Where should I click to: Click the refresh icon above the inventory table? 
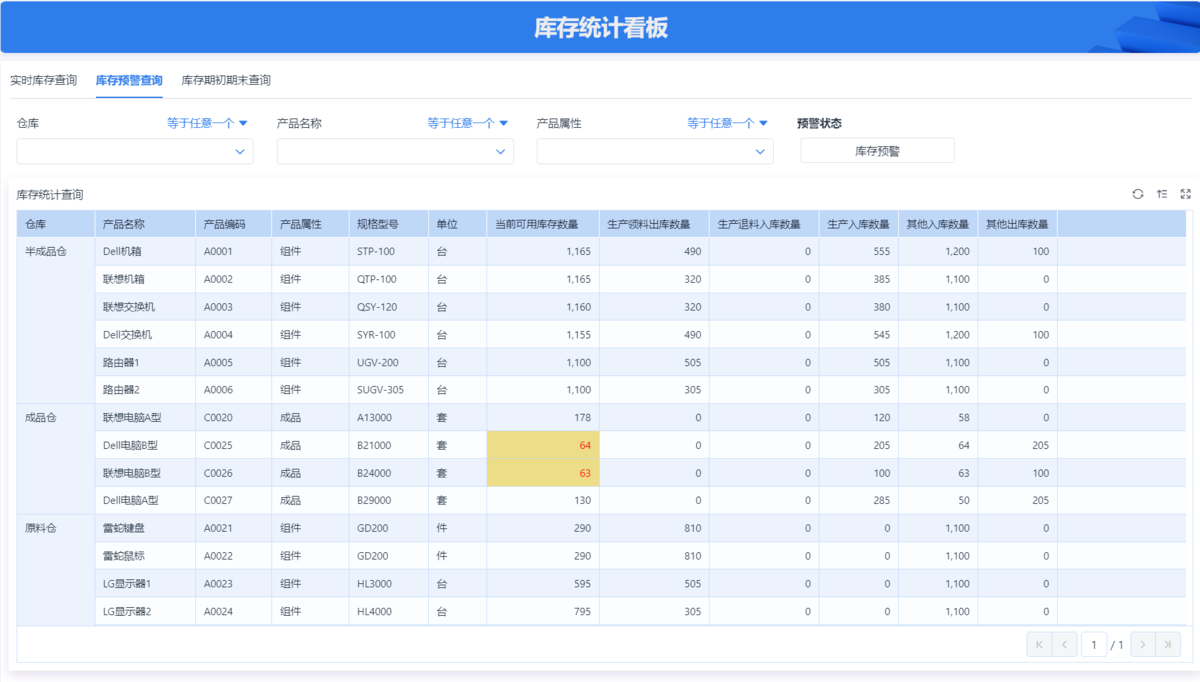pyautogui.click(x=1137, y=194)
